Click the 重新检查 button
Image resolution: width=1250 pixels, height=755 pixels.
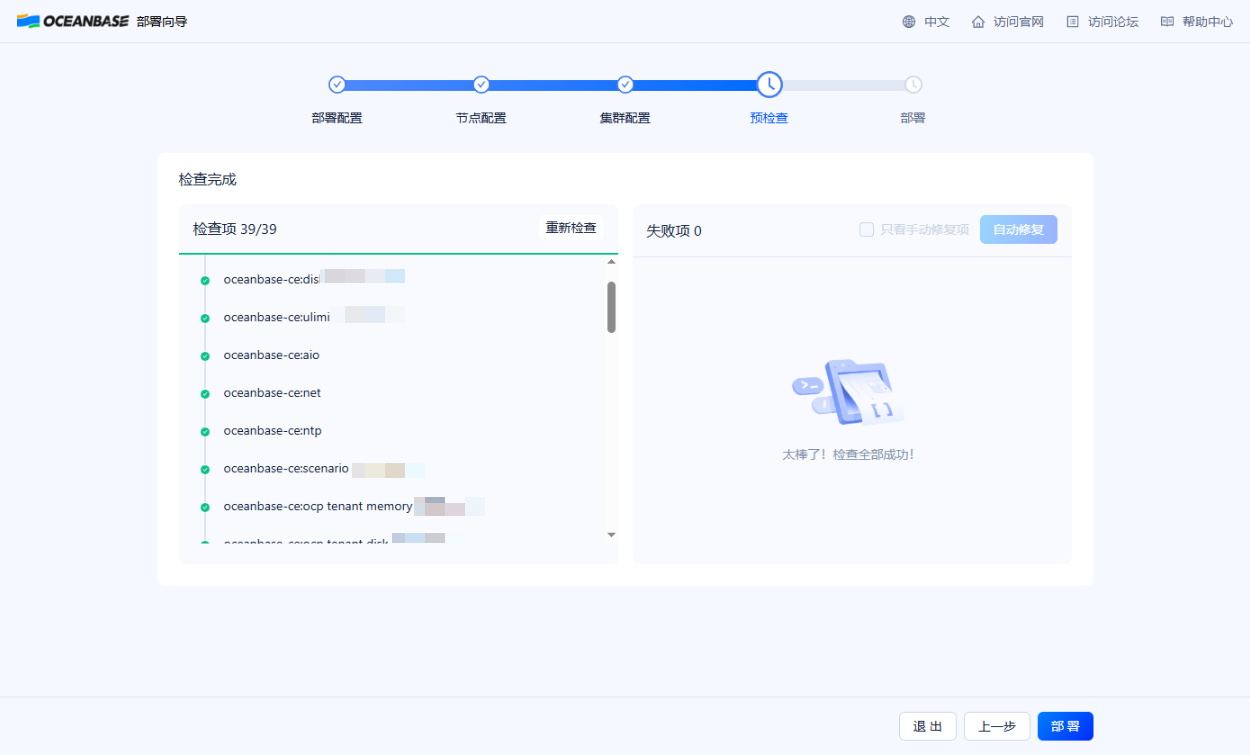[x=571, y=227]
